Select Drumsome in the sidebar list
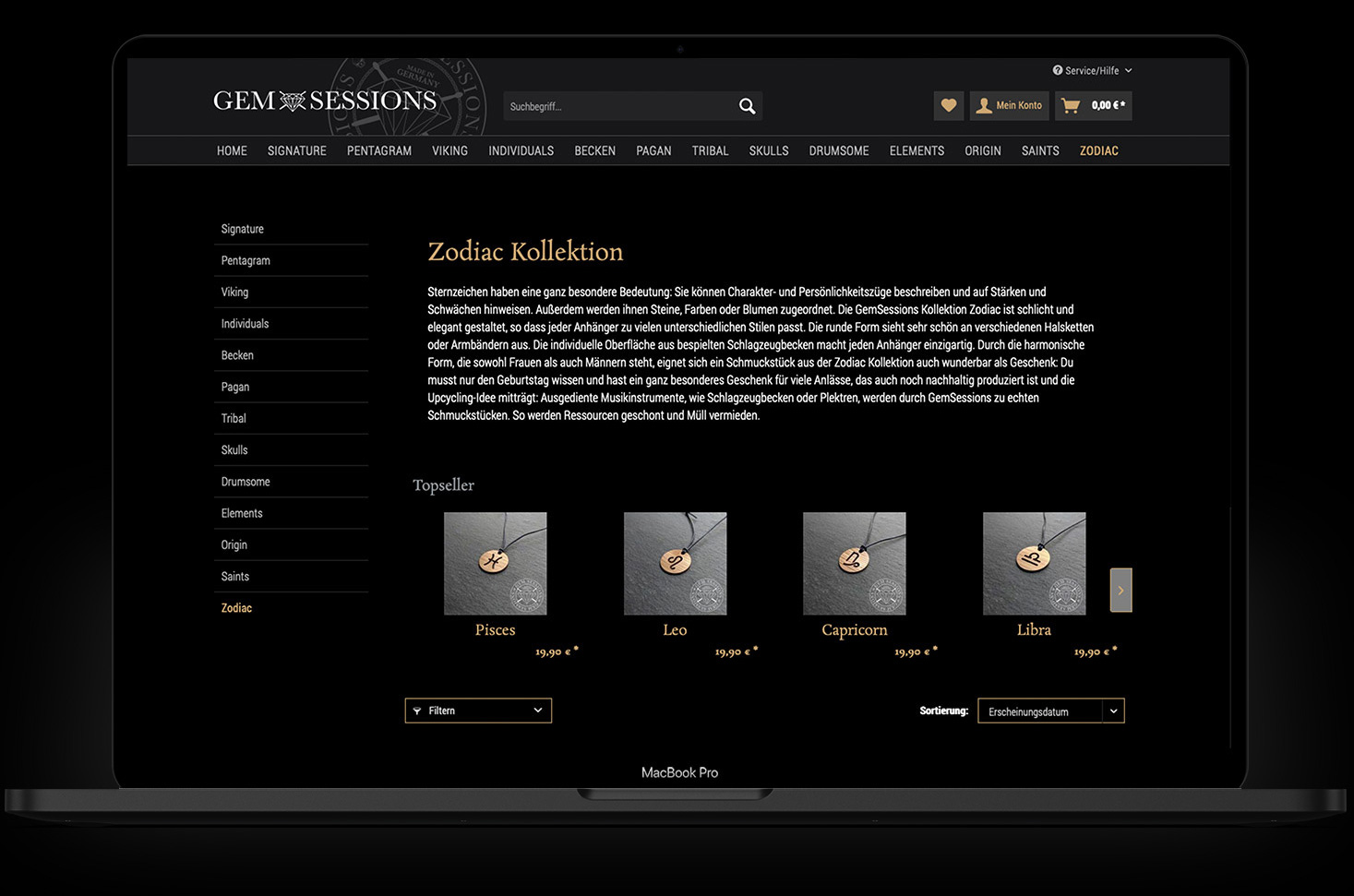 point(246,482)
